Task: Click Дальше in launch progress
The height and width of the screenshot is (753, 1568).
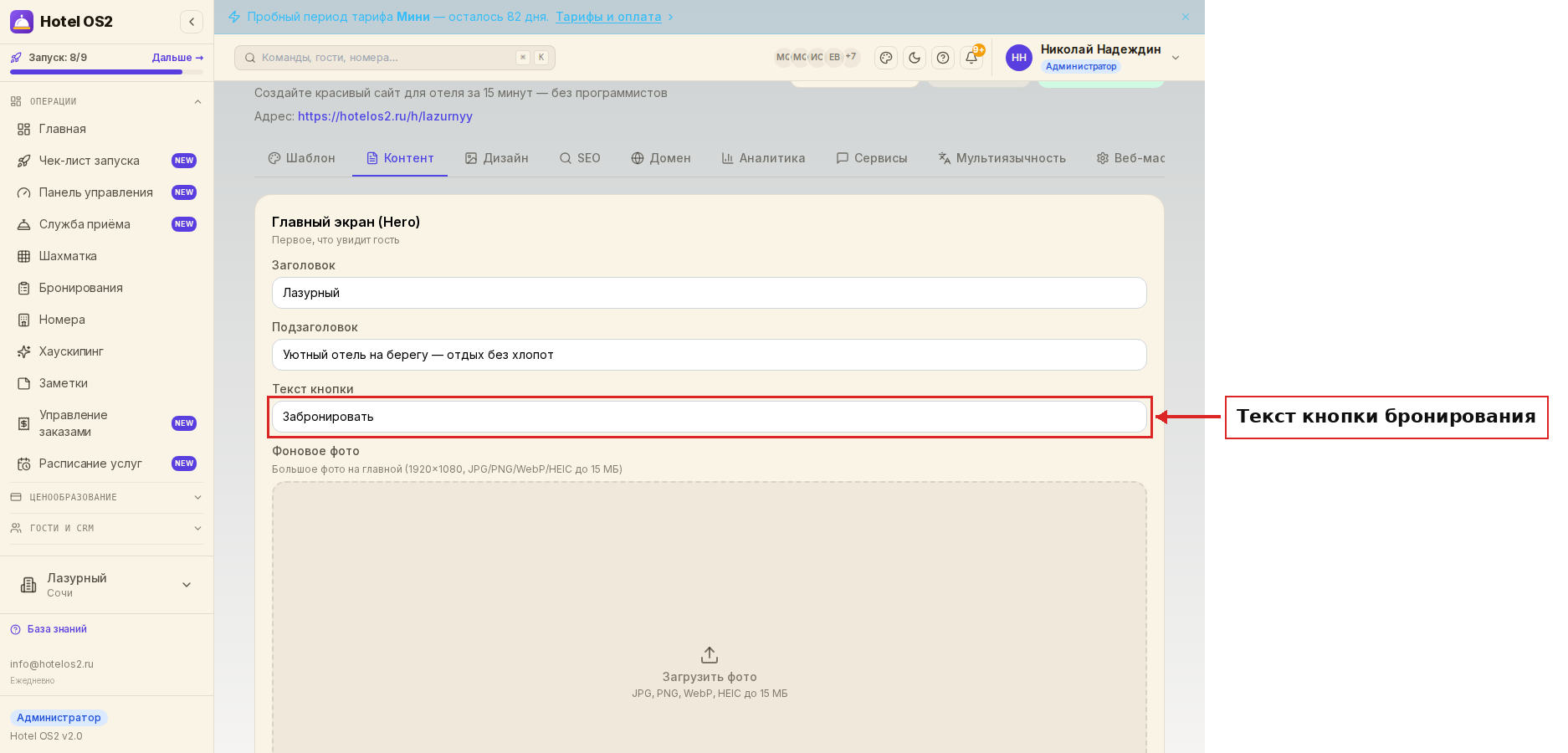Action: (177, 58)
